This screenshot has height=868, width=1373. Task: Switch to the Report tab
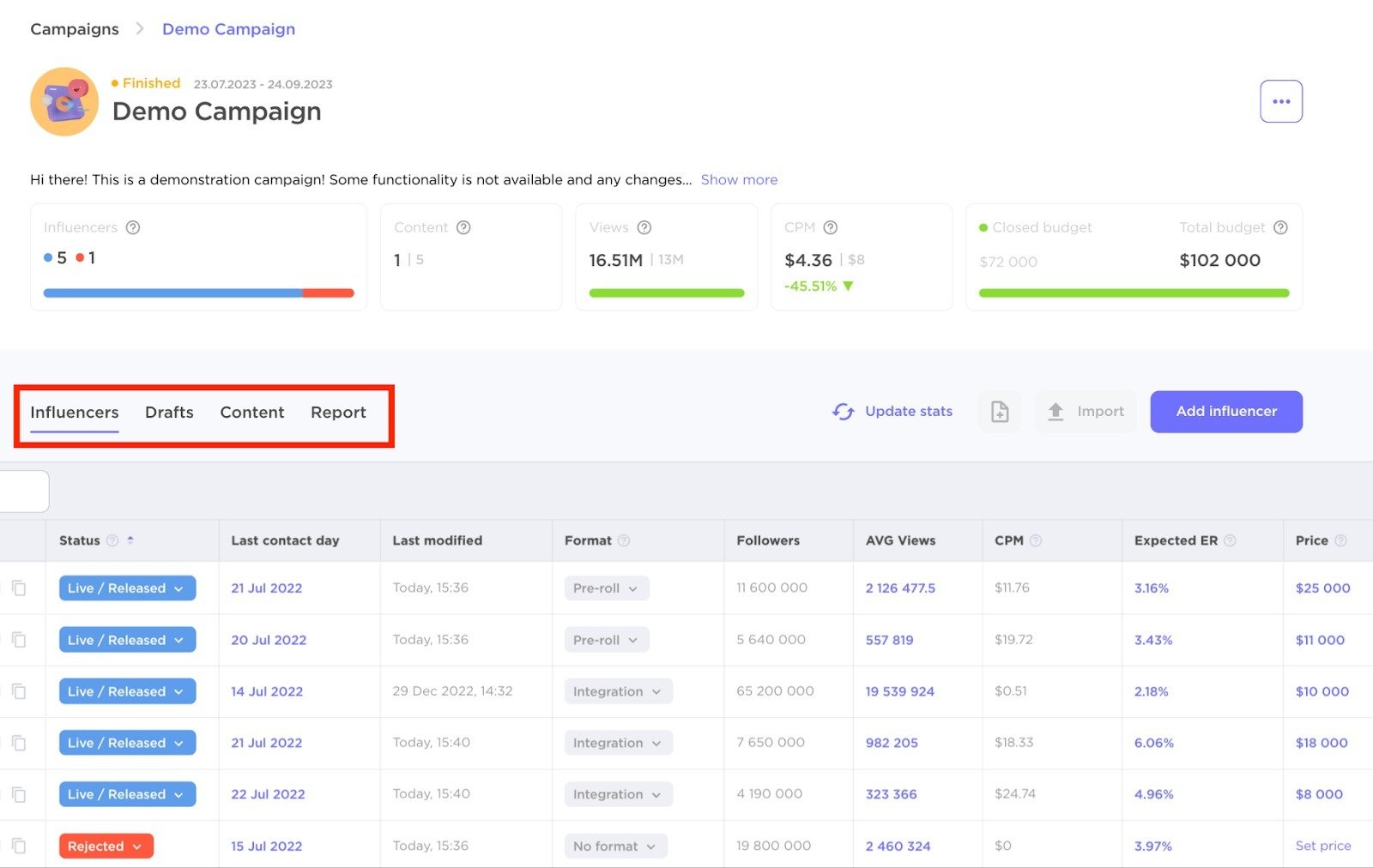click(338, 412)
